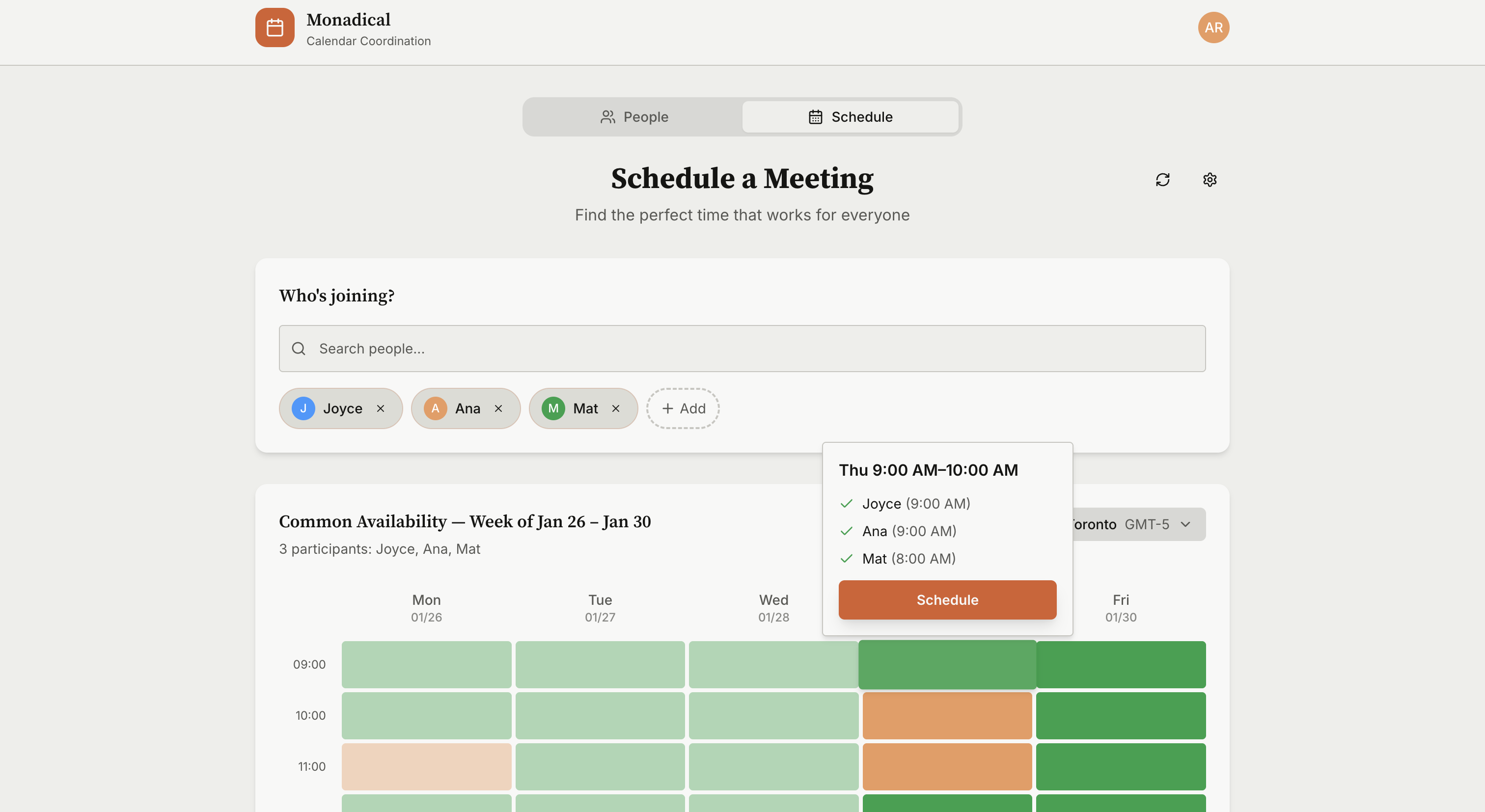Select the Friday 09:00 dark green slot
Screen dimensions: 1485x812
coord(1120,664)
